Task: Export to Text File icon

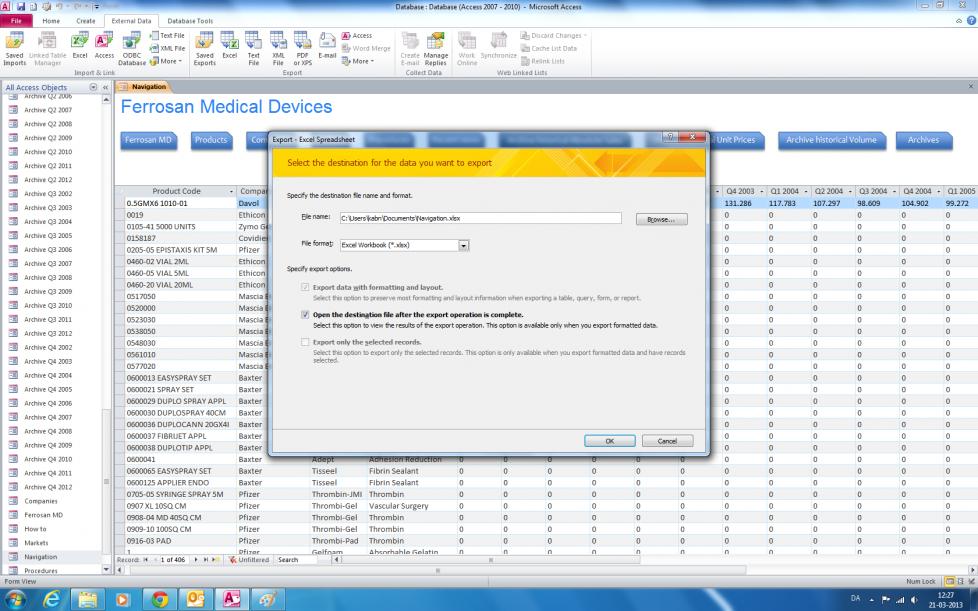Action: [253, 49]
